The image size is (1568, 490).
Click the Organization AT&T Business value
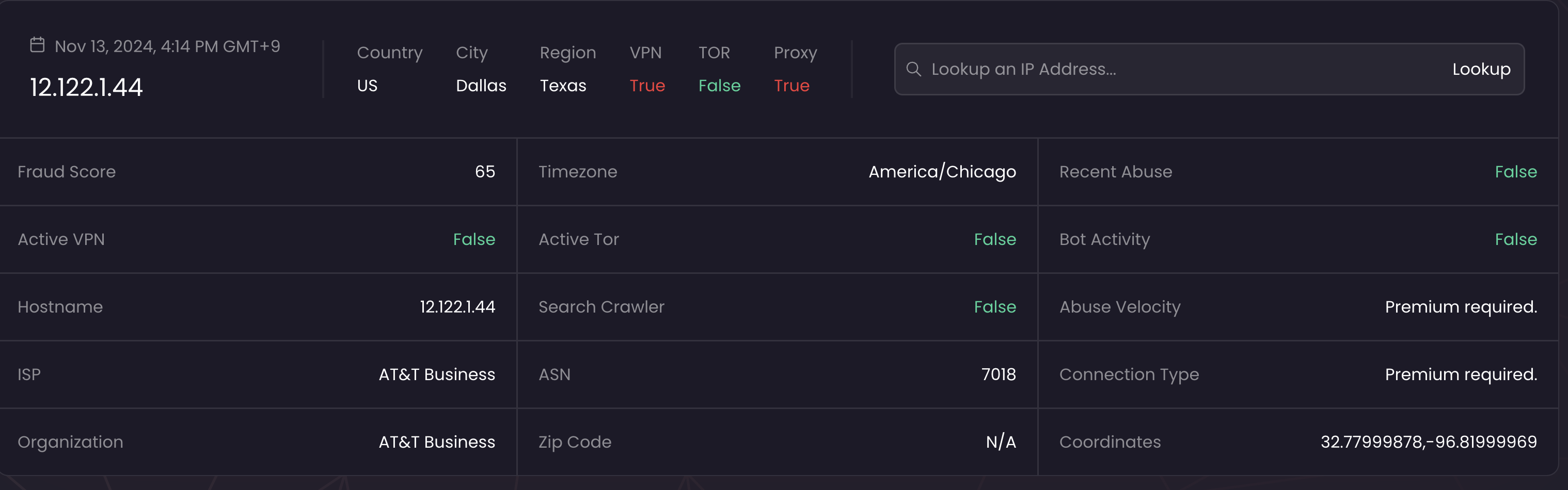[x=436, y=442]
